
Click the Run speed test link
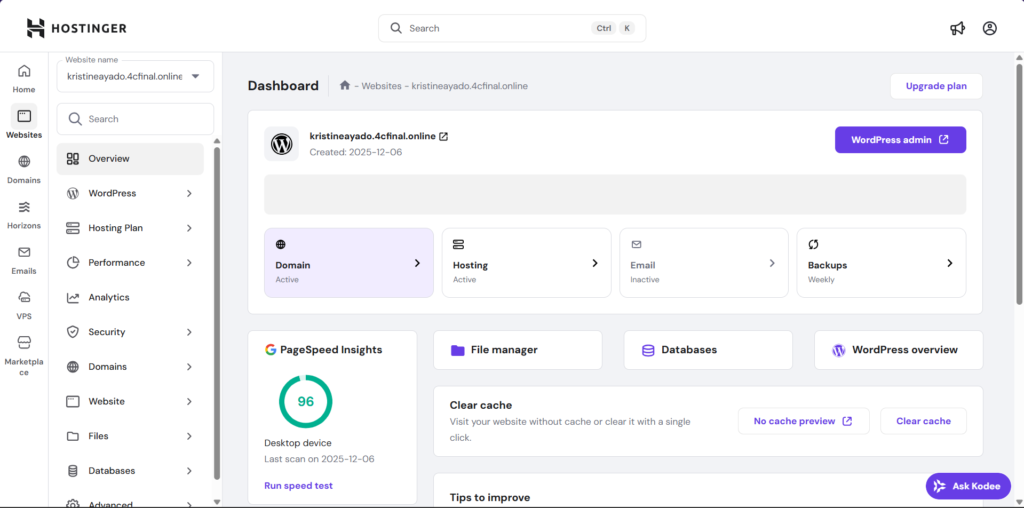[x=298, y=486]
